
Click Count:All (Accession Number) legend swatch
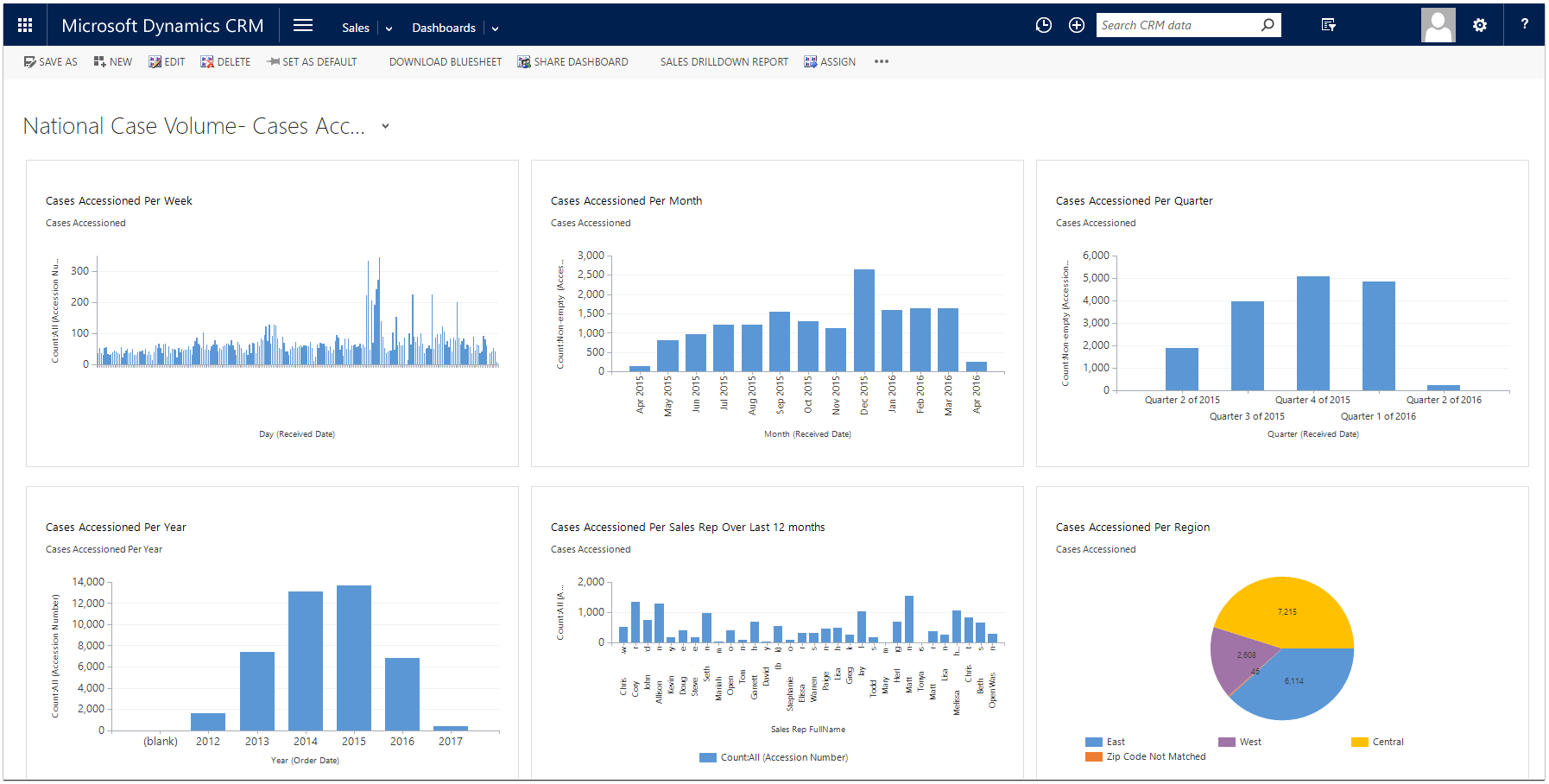708,757
